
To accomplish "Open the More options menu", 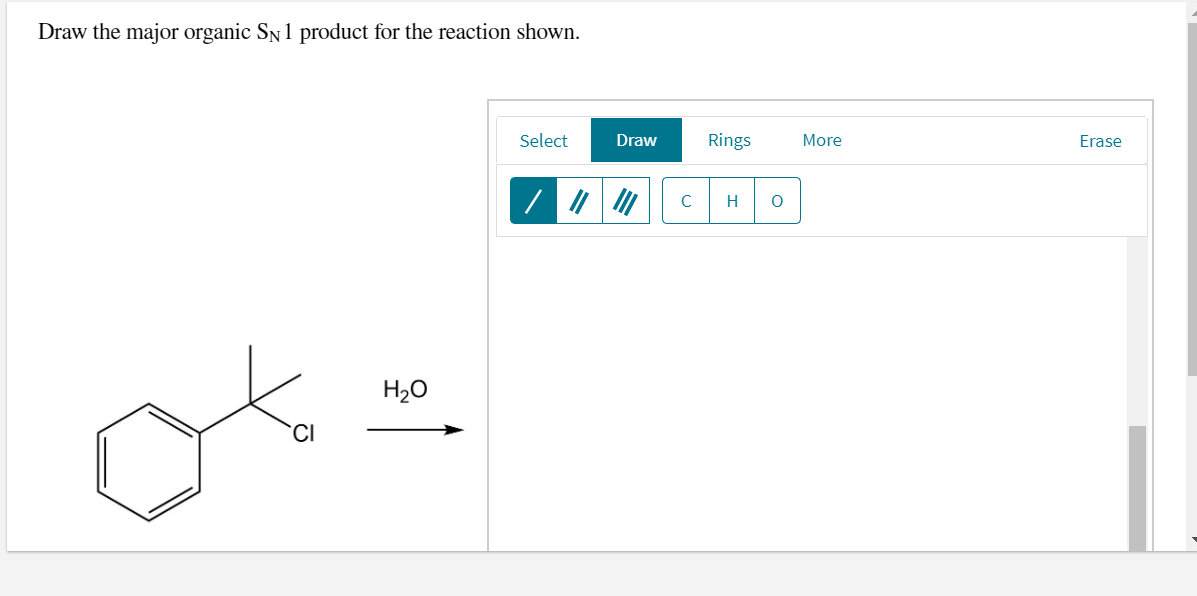I will (x=821, y=140).
